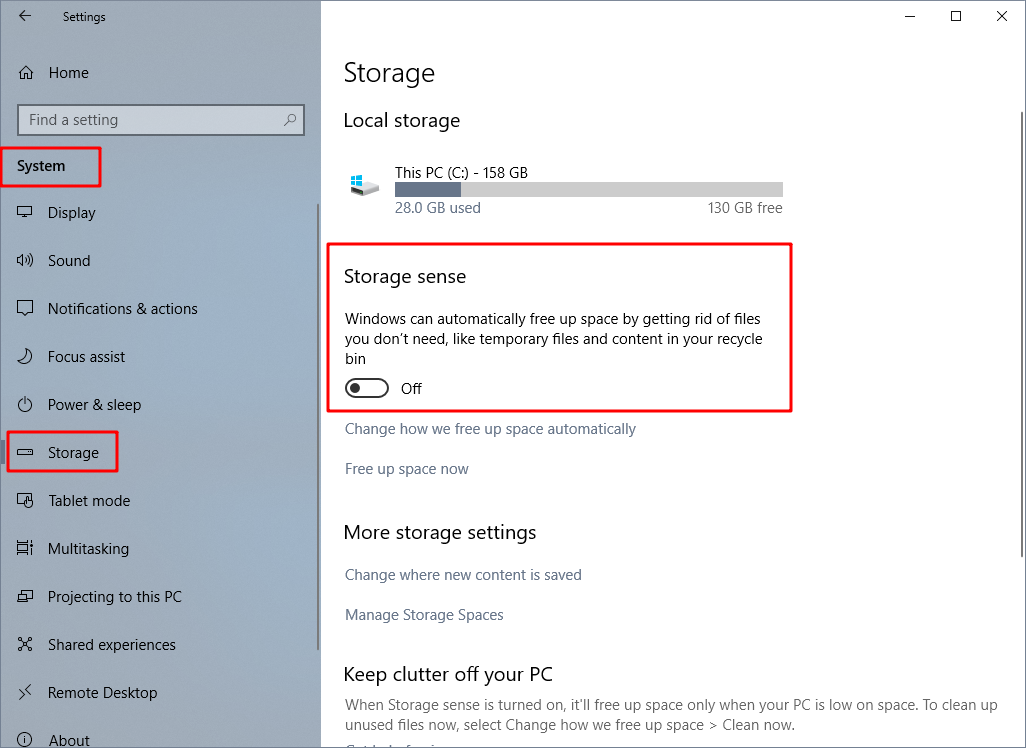Go back with the arrow button
The width and height of the screenshot is (1026, 748).
tap(26, 16)
